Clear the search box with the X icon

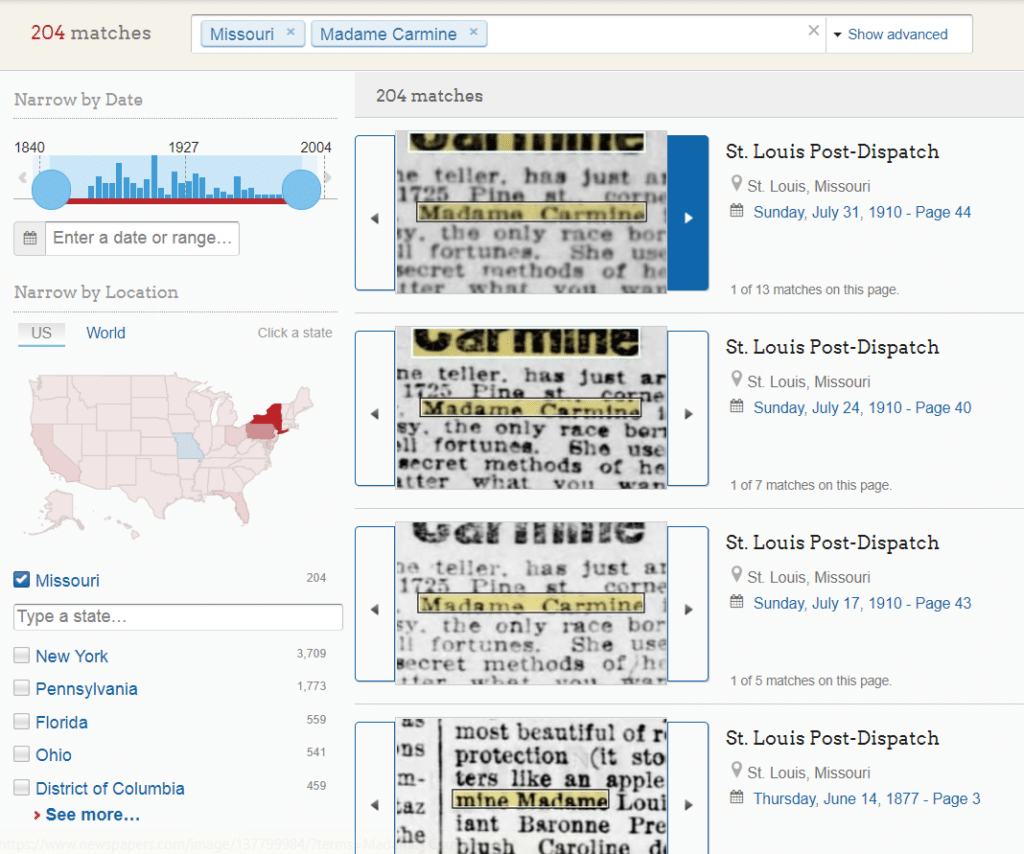[813, 30]
